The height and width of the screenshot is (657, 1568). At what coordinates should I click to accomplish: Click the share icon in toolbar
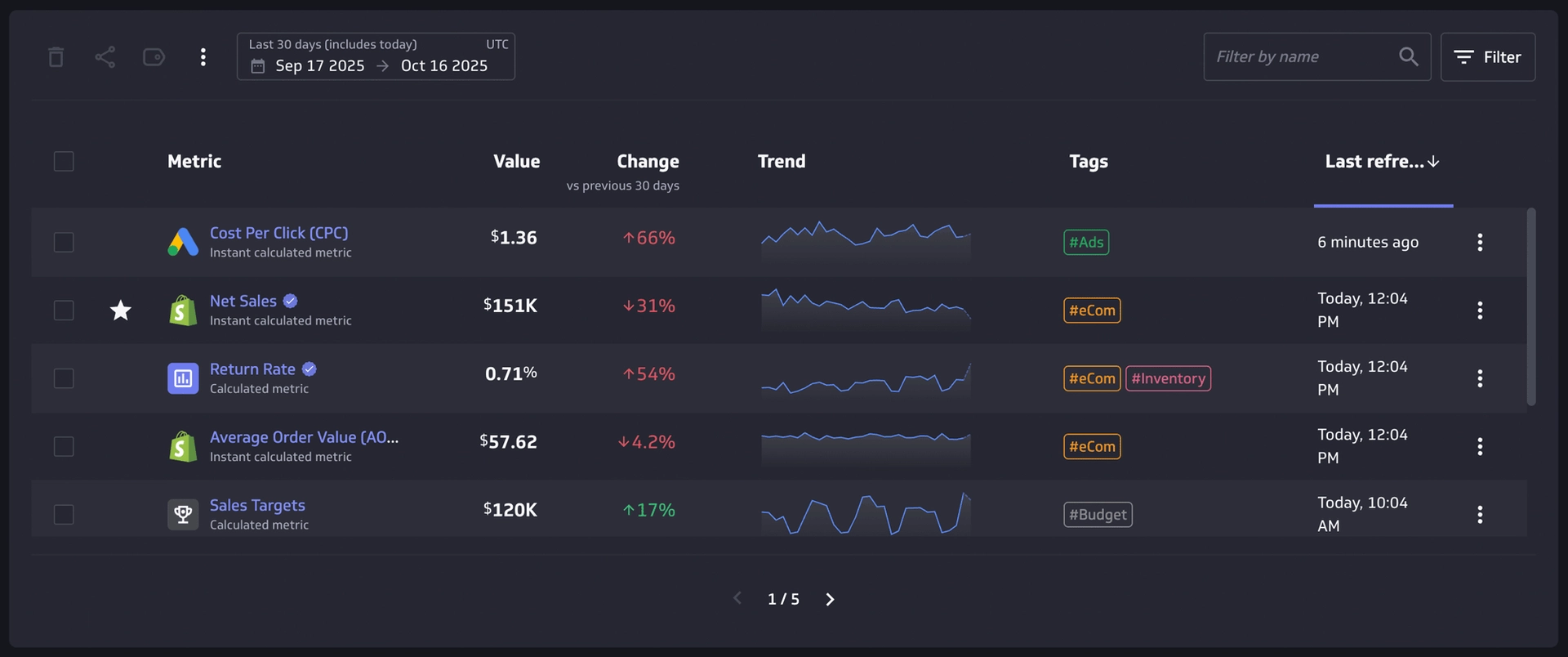pos(105,57)
